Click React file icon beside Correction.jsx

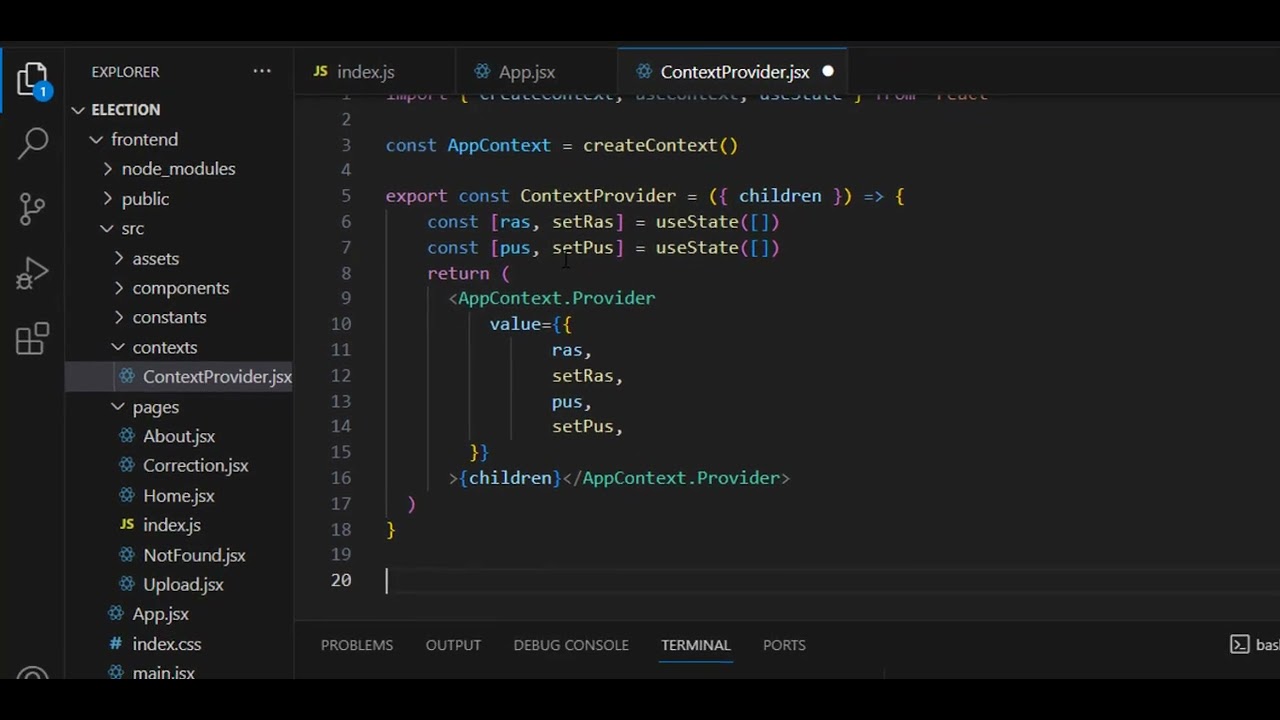[x=127, y=465]
